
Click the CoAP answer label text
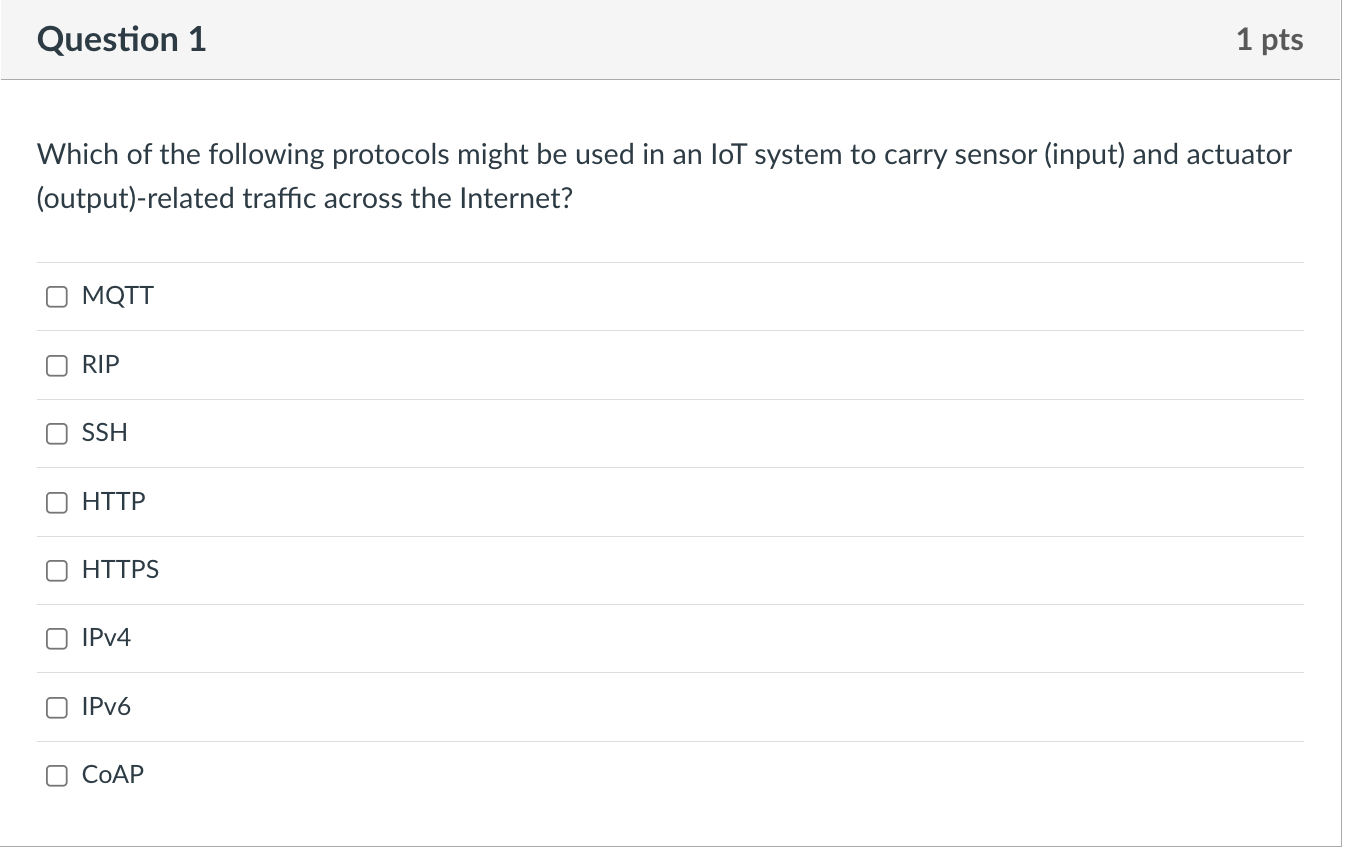point(113,775)
